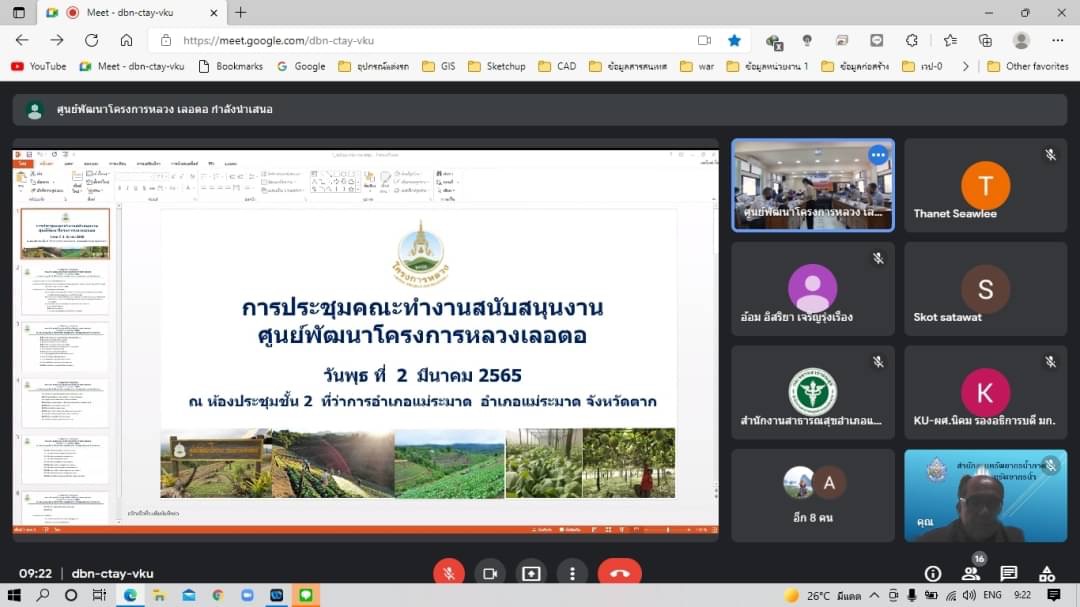Screen dimensions: 1080x607
Task: Open a new browser tab
Action: (240, 12)
